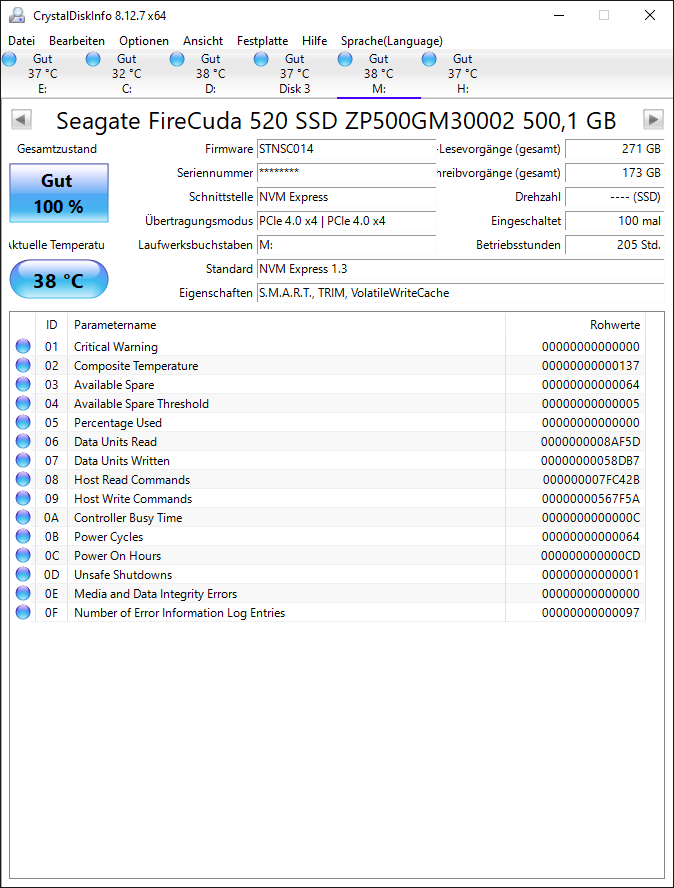Click status orb for Available Spare row
Viewport: 674px width, 888px height.
click(x=23, y=384)
